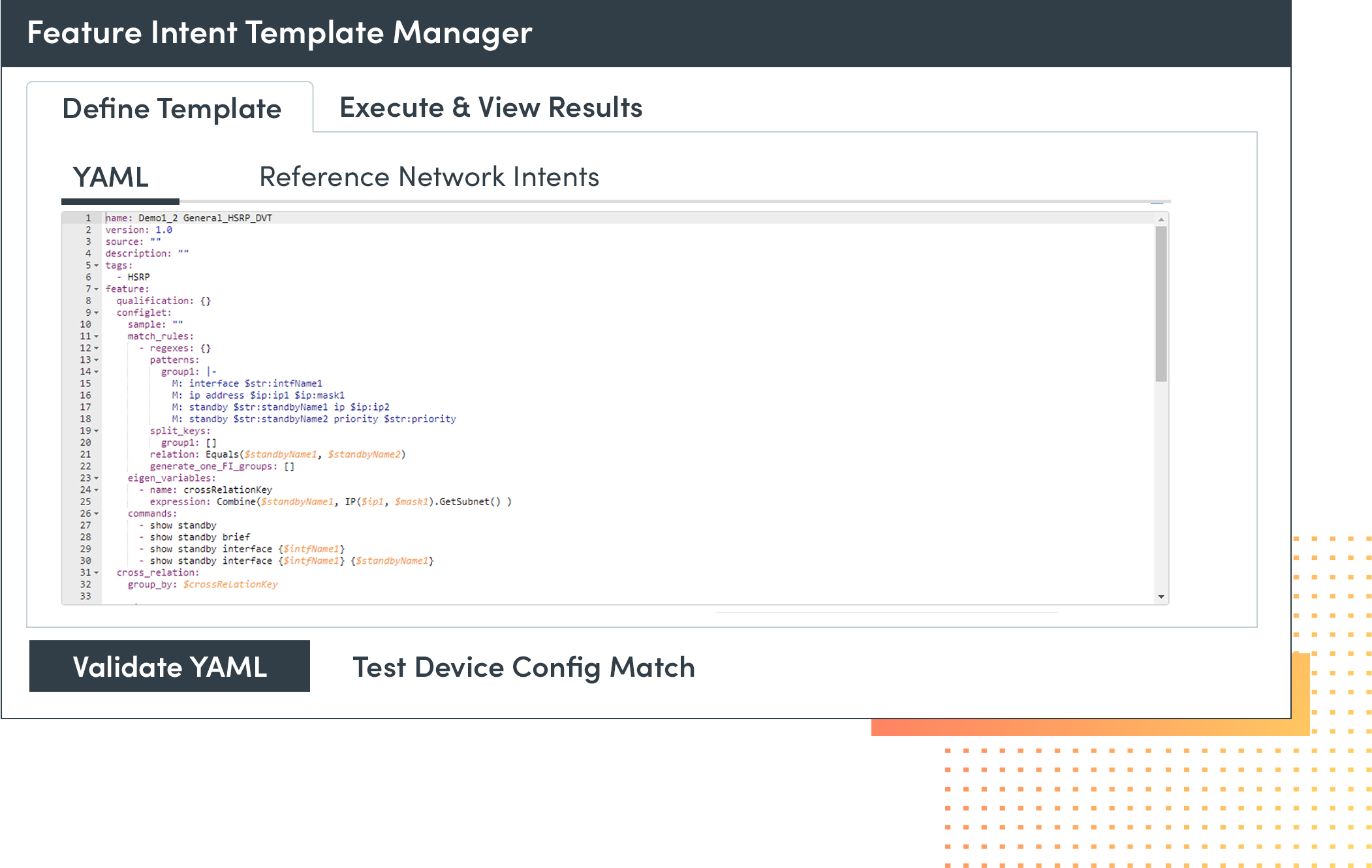Select the YAML sub-tab

(x=111, y=178)
